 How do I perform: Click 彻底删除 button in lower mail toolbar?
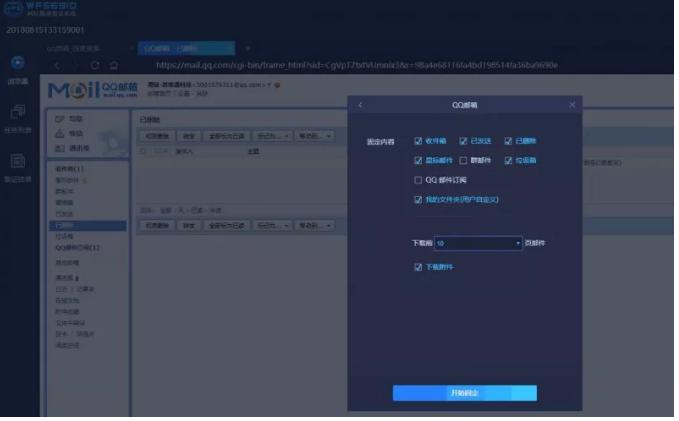click(x=157, y=226)
